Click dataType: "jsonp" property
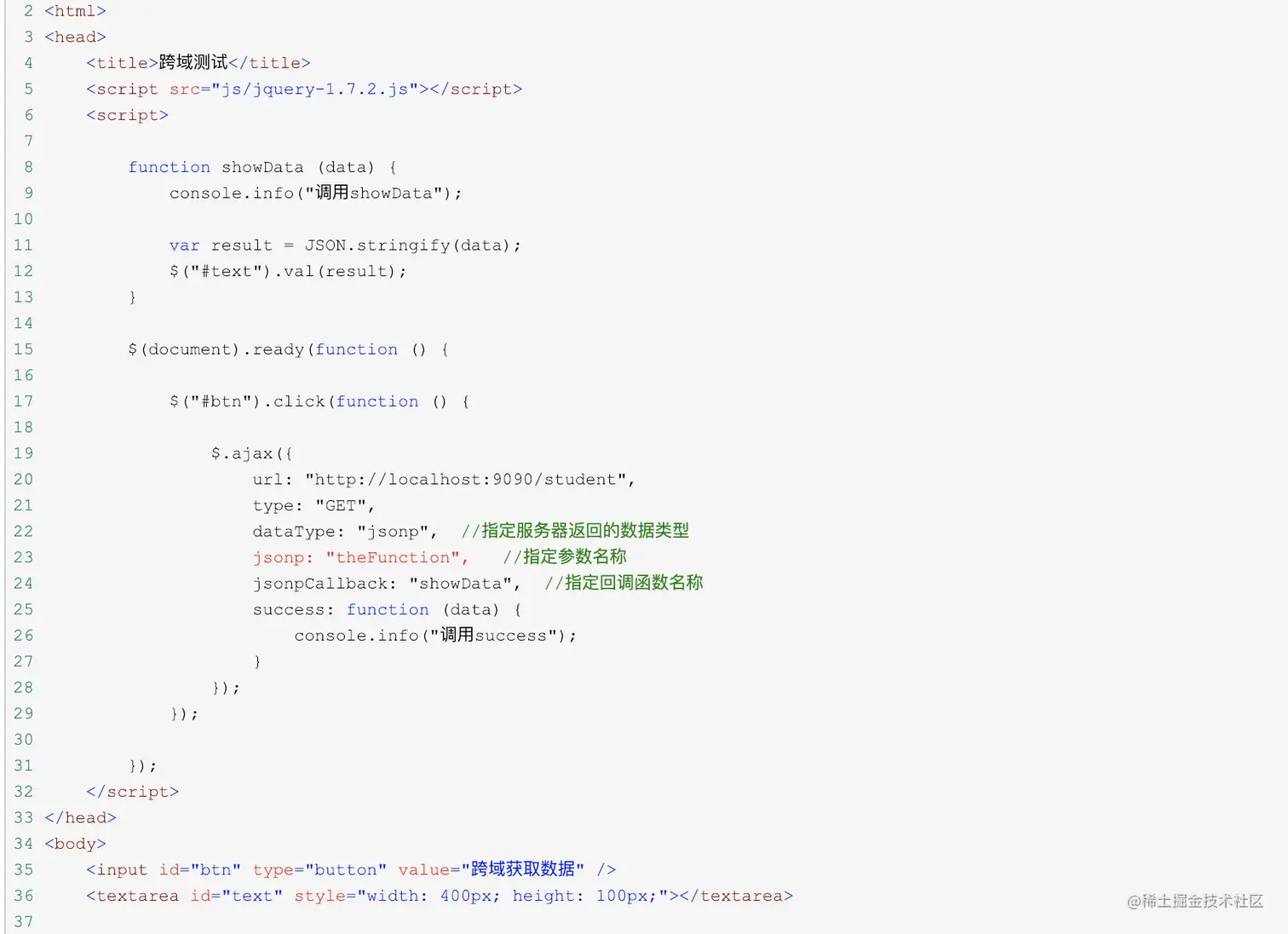1288x934 pixels. click(345, 532)
